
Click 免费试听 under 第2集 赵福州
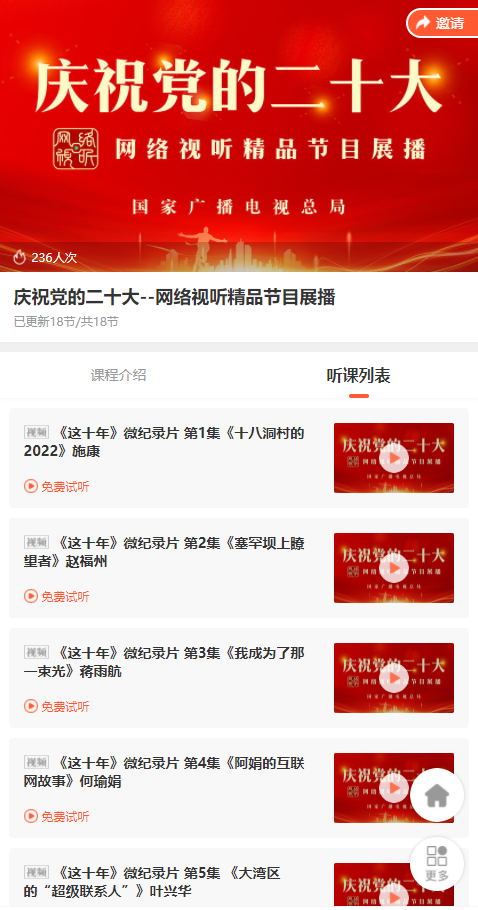pos(57,596)
